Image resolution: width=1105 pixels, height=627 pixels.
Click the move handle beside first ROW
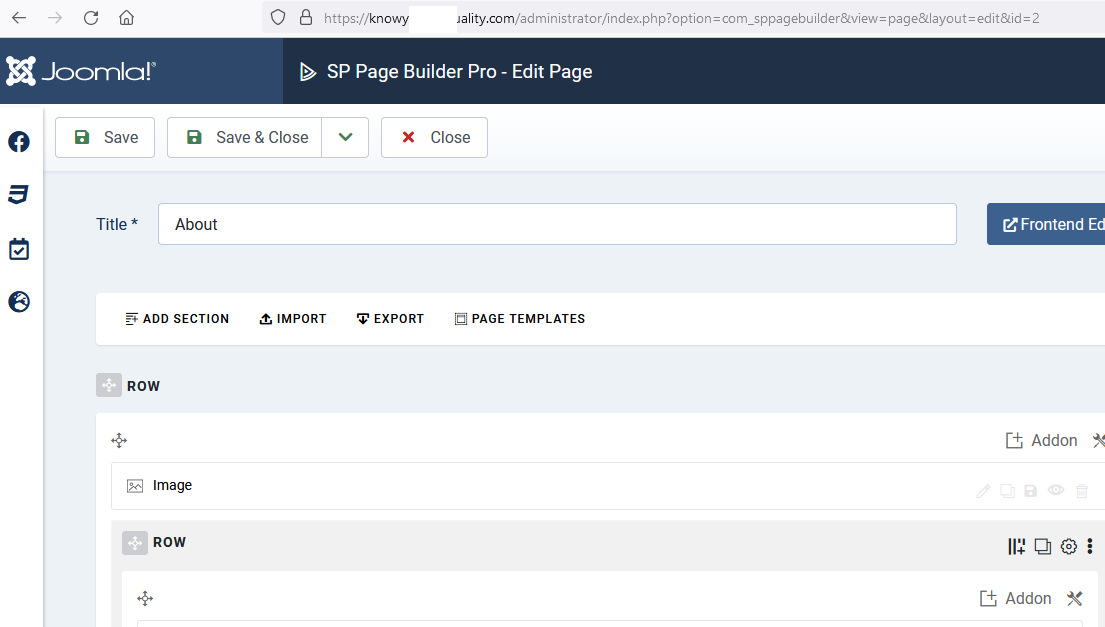coord(109,386)
